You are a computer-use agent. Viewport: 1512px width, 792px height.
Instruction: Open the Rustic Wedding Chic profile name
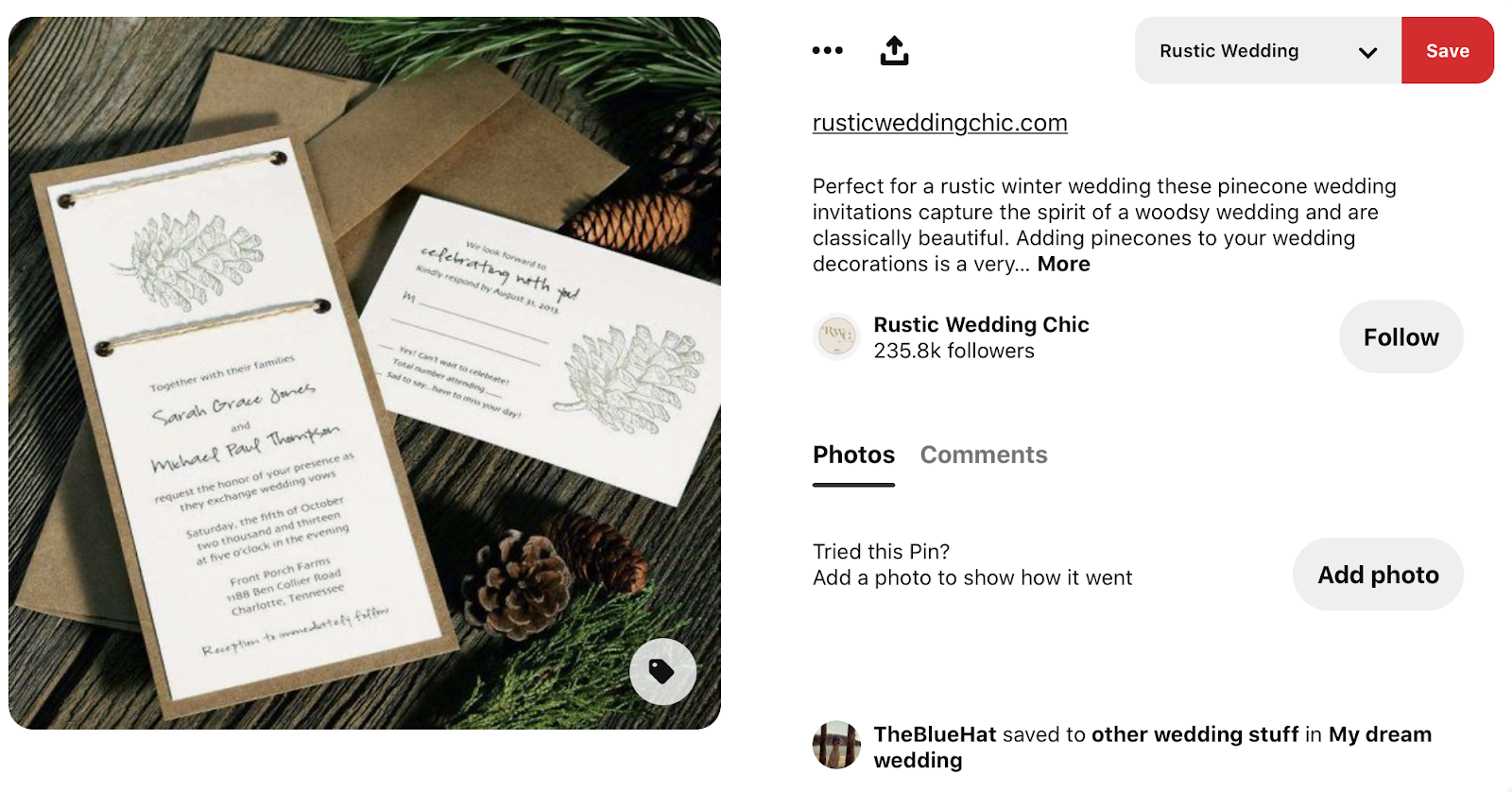point(981,324)
